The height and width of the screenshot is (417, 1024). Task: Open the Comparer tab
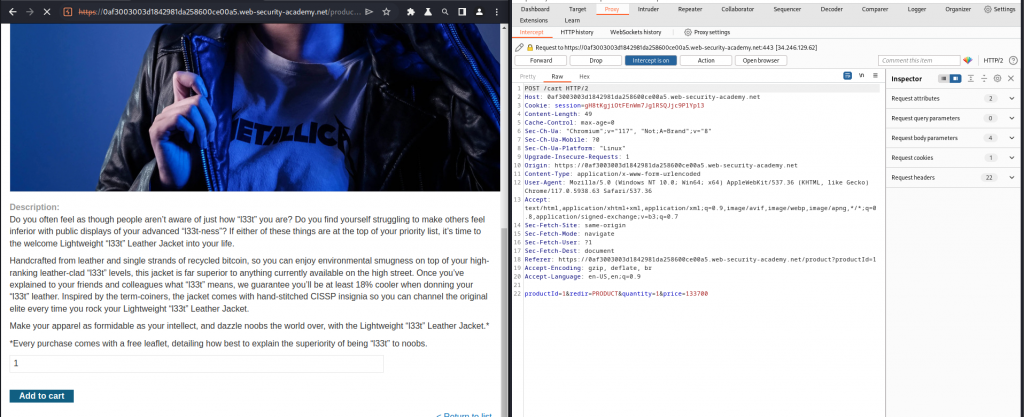(874, 9)
